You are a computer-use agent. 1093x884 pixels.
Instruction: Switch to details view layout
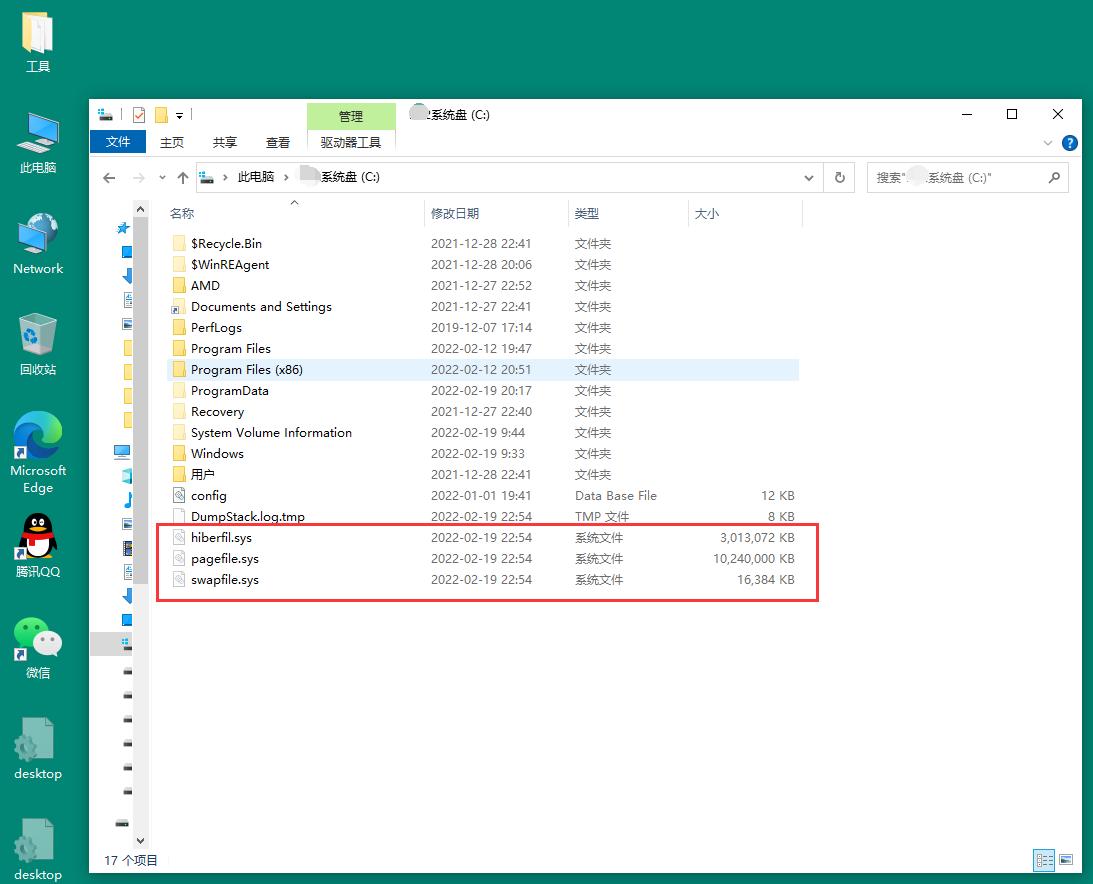(1045, 860)
